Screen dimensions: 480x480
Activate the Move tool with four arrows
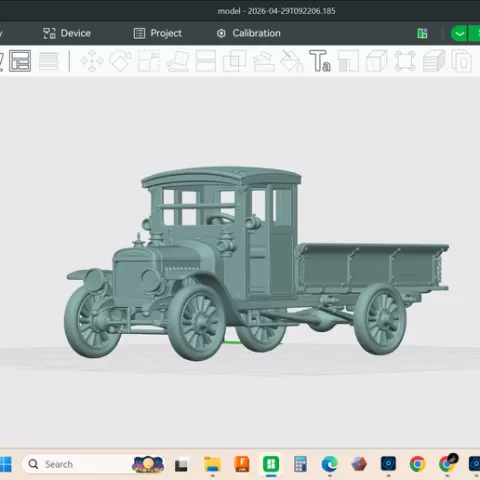(x=92, y=61)
